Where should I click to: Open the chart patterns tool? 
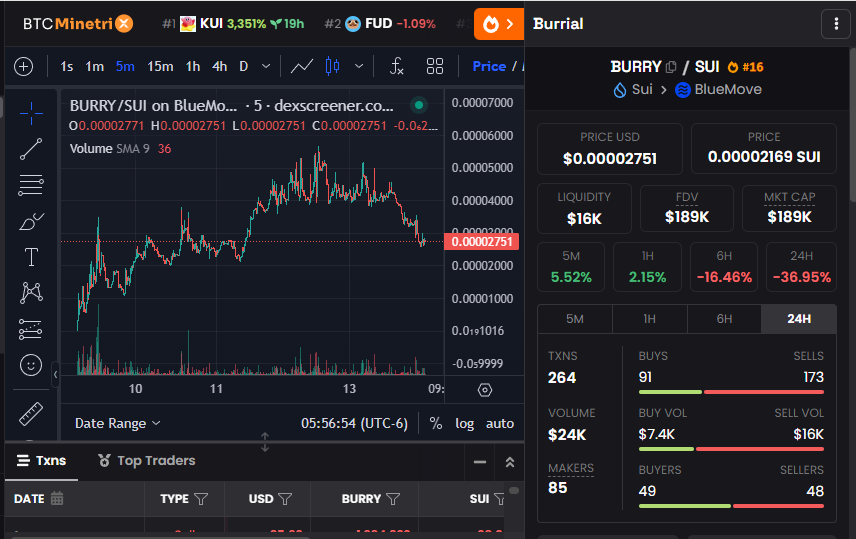point(31,293)
